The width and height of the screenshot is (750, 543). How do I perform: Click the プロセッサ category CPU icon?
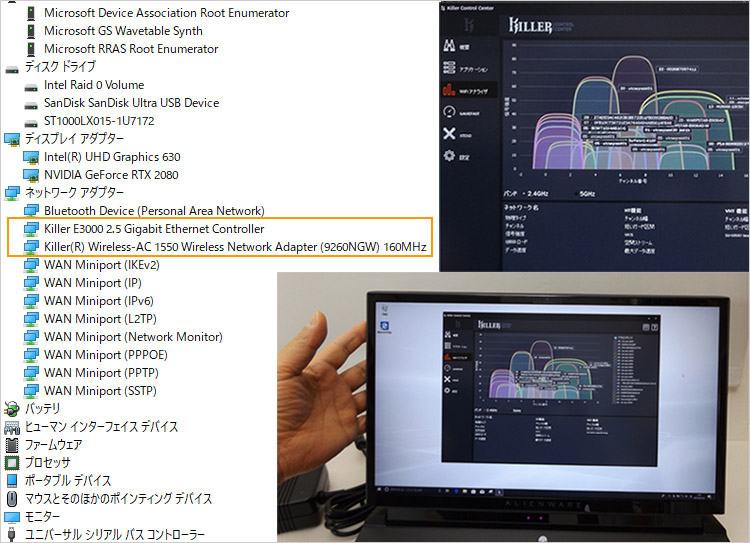click(x=12, y=463)
